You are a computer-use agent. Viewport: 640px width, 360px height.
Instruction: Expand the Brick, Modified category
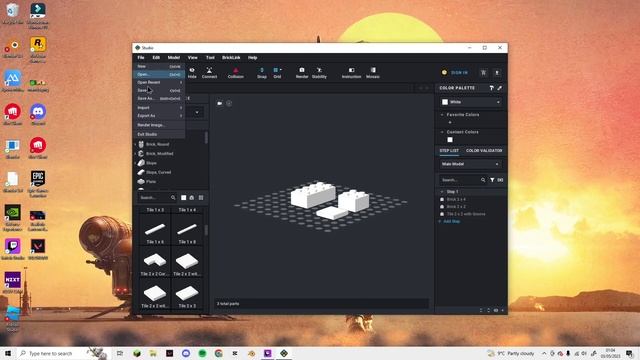135,153
